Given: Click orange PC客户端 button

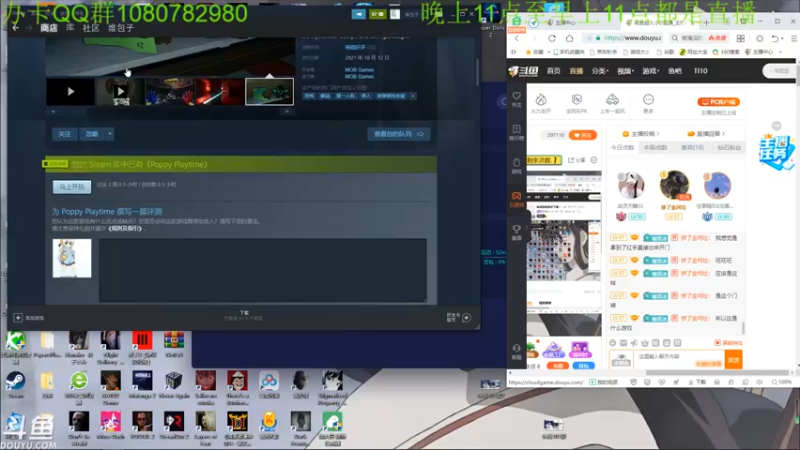Looking at the screenshot, I should [x=718, y=102].
